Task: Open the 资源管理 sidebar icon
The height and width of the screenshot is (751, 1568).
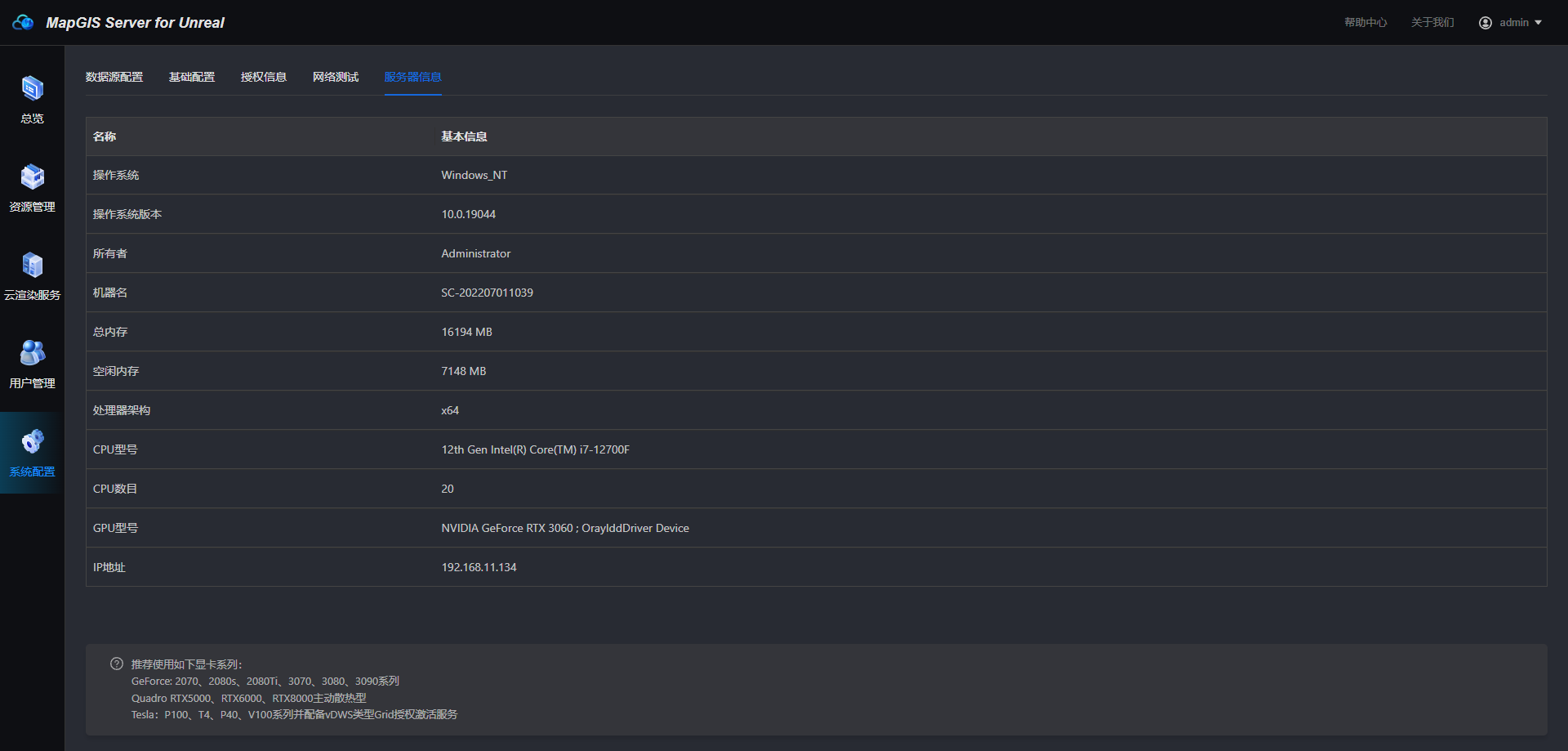Action: [32, 176]
